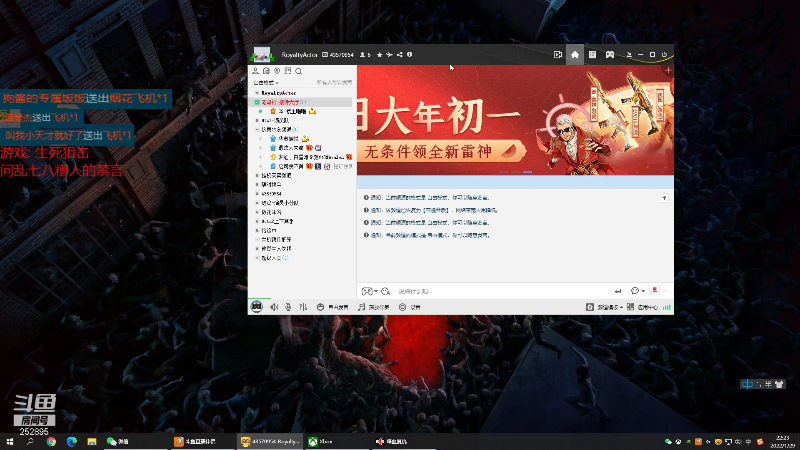Expand the numeric-named channel node
800x450 pixels.
pos(257,194)
